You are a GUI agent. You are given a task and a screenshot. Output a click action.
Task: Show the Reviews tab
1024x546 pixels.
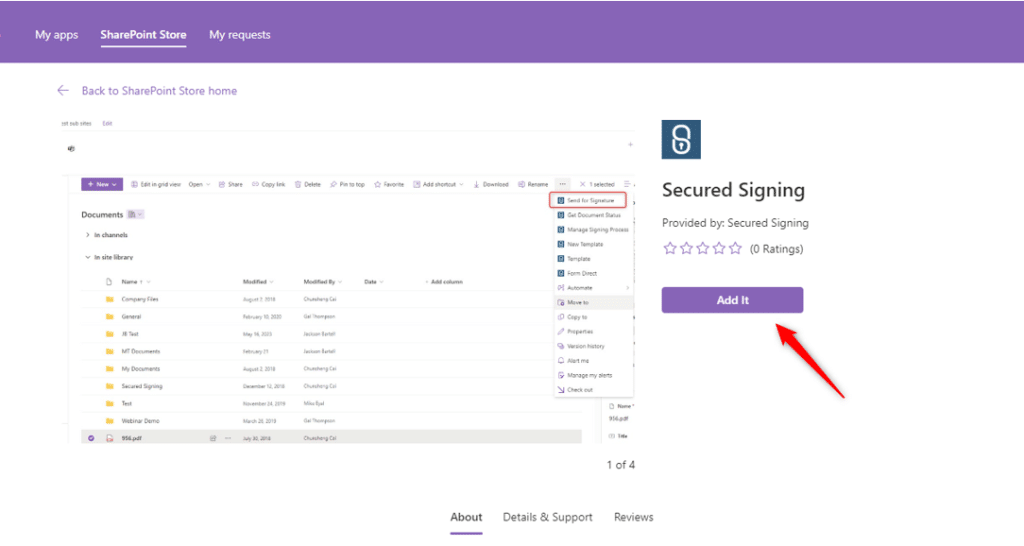[x=633, y=517]
